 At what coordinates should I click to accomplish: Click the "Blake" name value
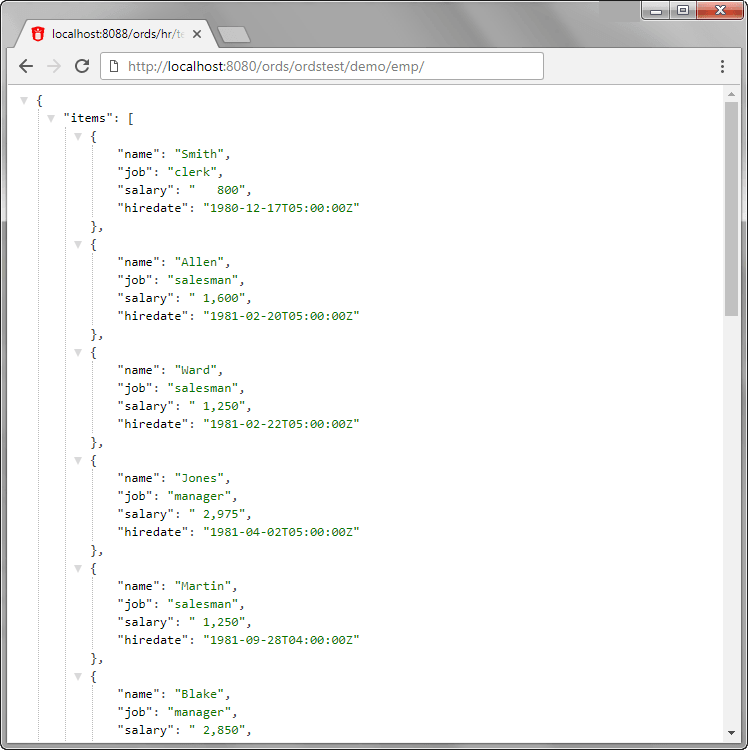tap(199, 694)
